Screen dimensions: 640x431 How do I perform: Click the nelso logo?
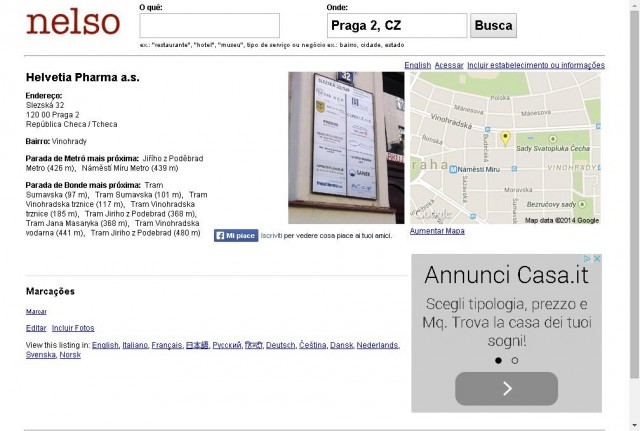click(x=73, y=22)
